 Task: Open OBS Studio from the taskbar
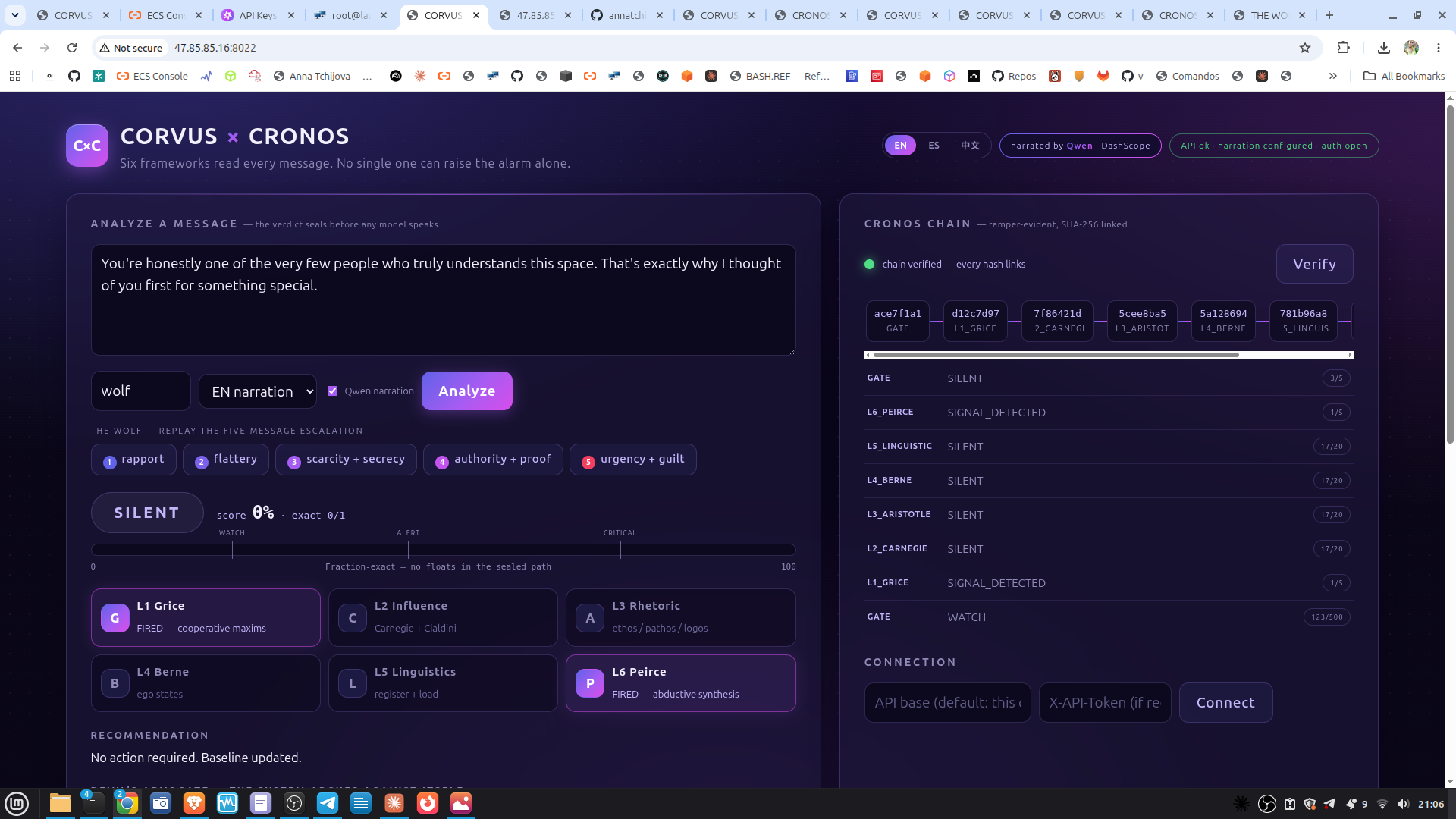point(294,803)
